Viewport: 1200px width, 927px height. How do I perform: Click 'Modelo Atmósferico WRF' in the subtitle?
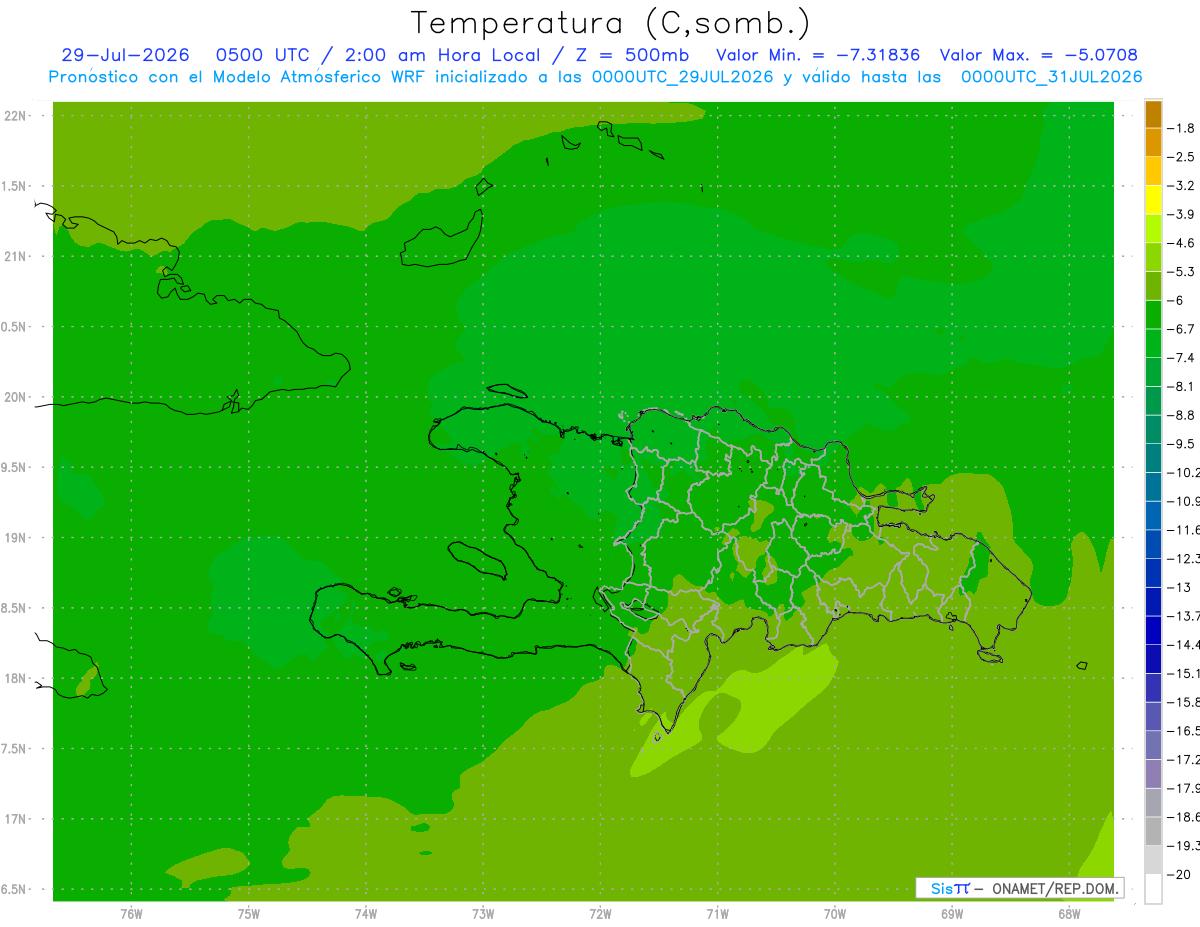pos(318,76)
